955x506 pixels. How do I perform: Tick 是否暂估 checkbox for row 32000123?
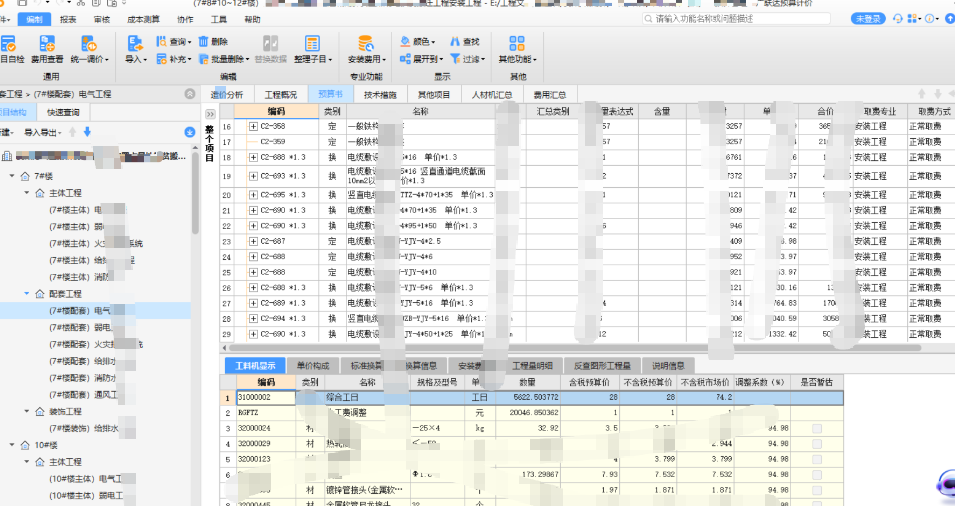coord(817,460)
